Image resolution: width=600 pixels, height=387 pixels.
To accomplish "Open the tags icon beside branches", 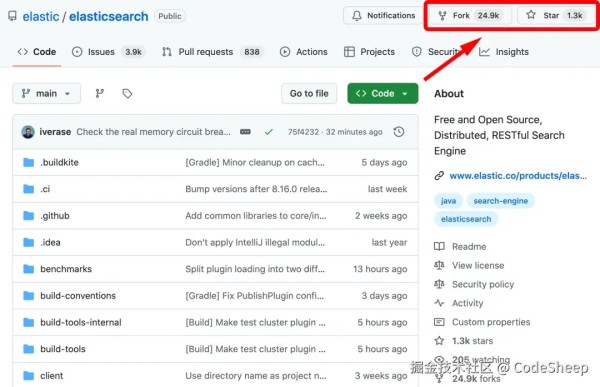I will [127, 93].
